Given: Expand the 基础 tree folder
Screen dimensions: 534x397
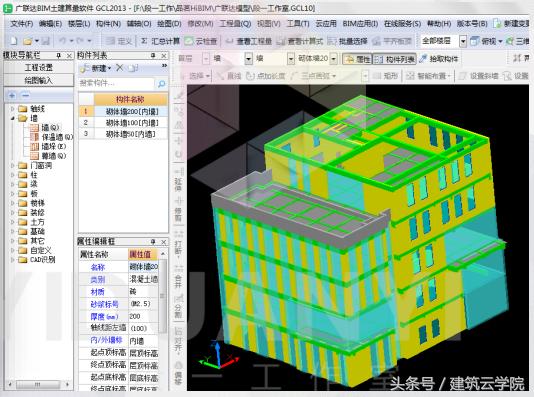Looking at the screenshot, I should pyautogui.click(x=13, y=232).
